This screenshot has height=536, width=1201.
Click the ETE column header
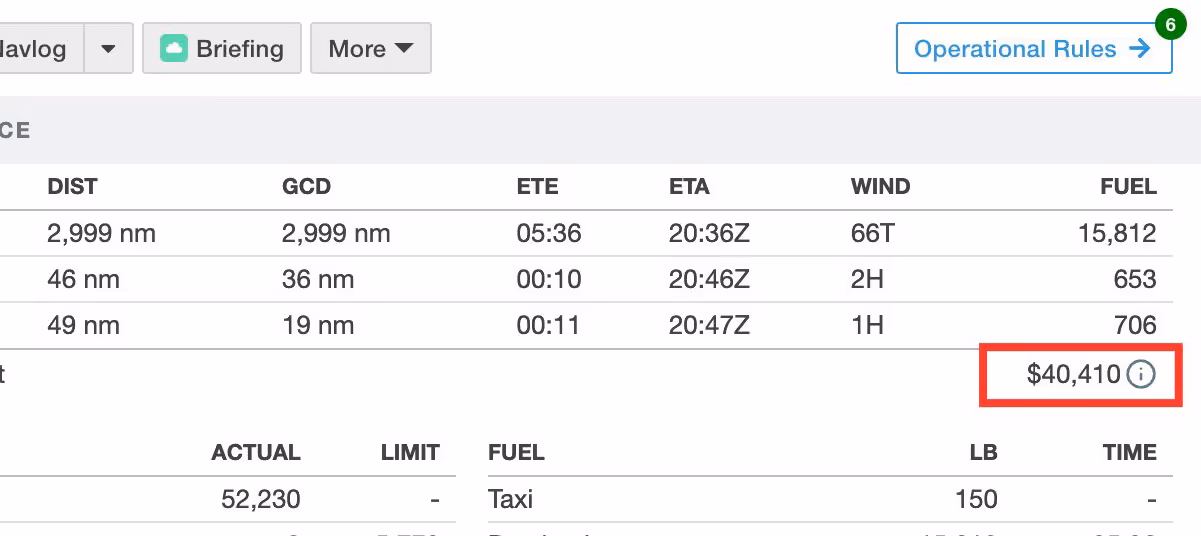pos(537,186)
